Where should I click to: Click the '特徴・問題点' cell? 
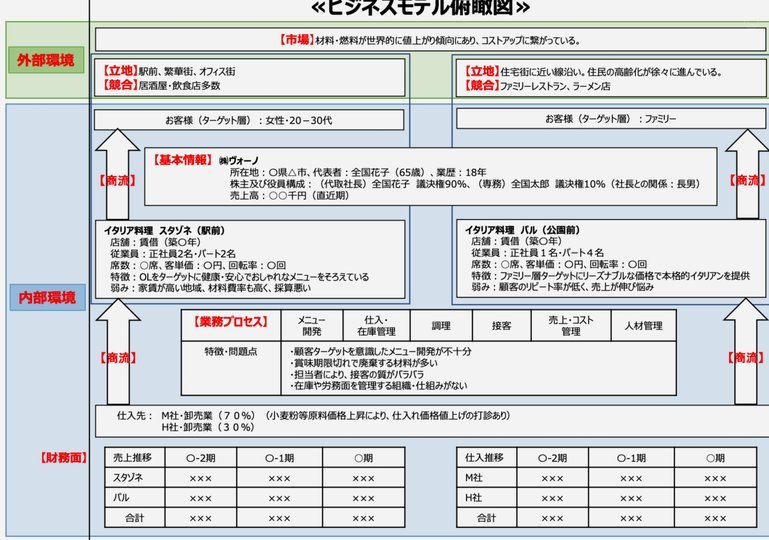[231, 368]
